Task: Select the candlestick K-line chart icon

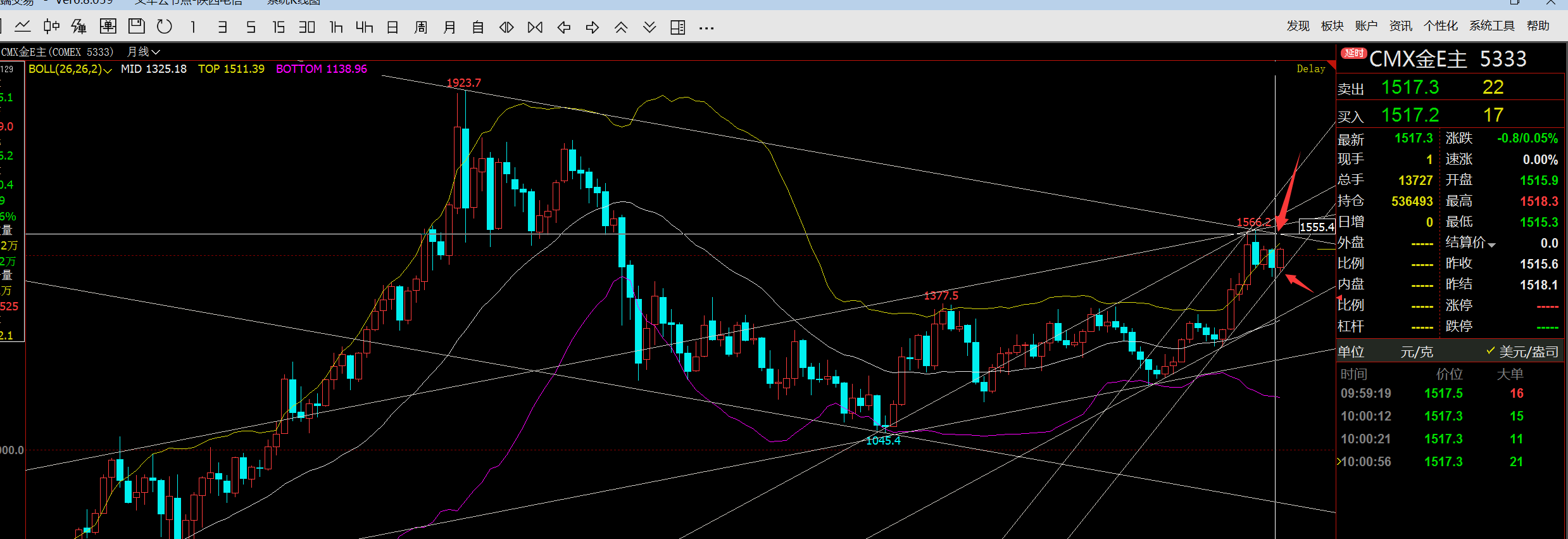Action: pos(51,27)
